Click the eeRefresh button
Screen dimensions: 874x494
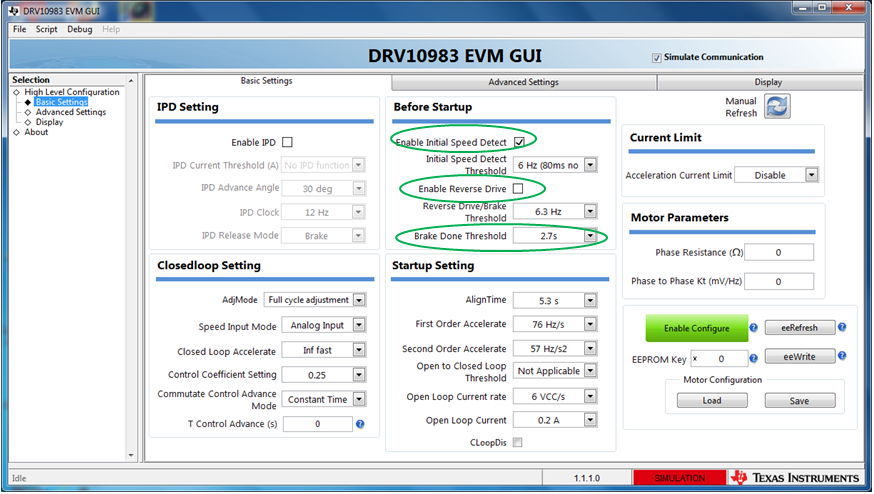(x=800, y=328)
